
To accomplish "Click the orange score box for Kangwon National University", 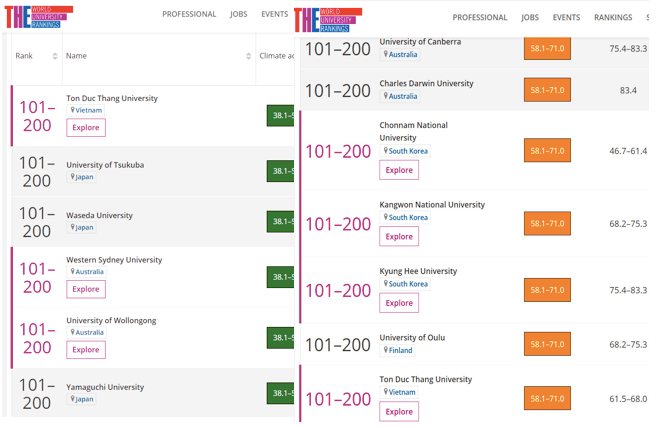I will (x=547, y=224).
